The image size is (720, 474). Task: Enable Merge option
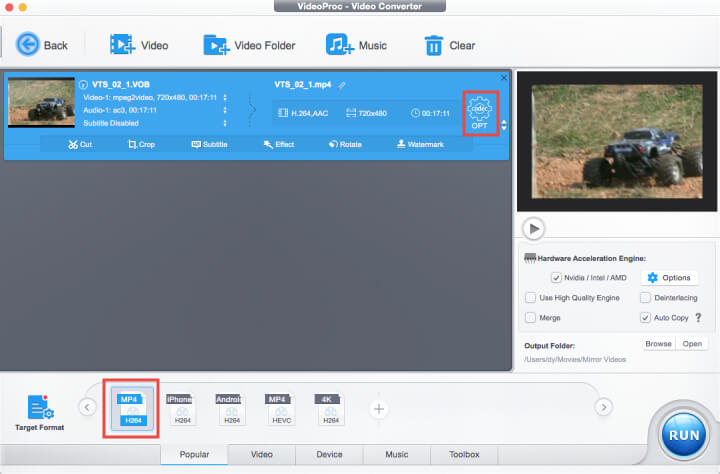click(x=530, y=317)
